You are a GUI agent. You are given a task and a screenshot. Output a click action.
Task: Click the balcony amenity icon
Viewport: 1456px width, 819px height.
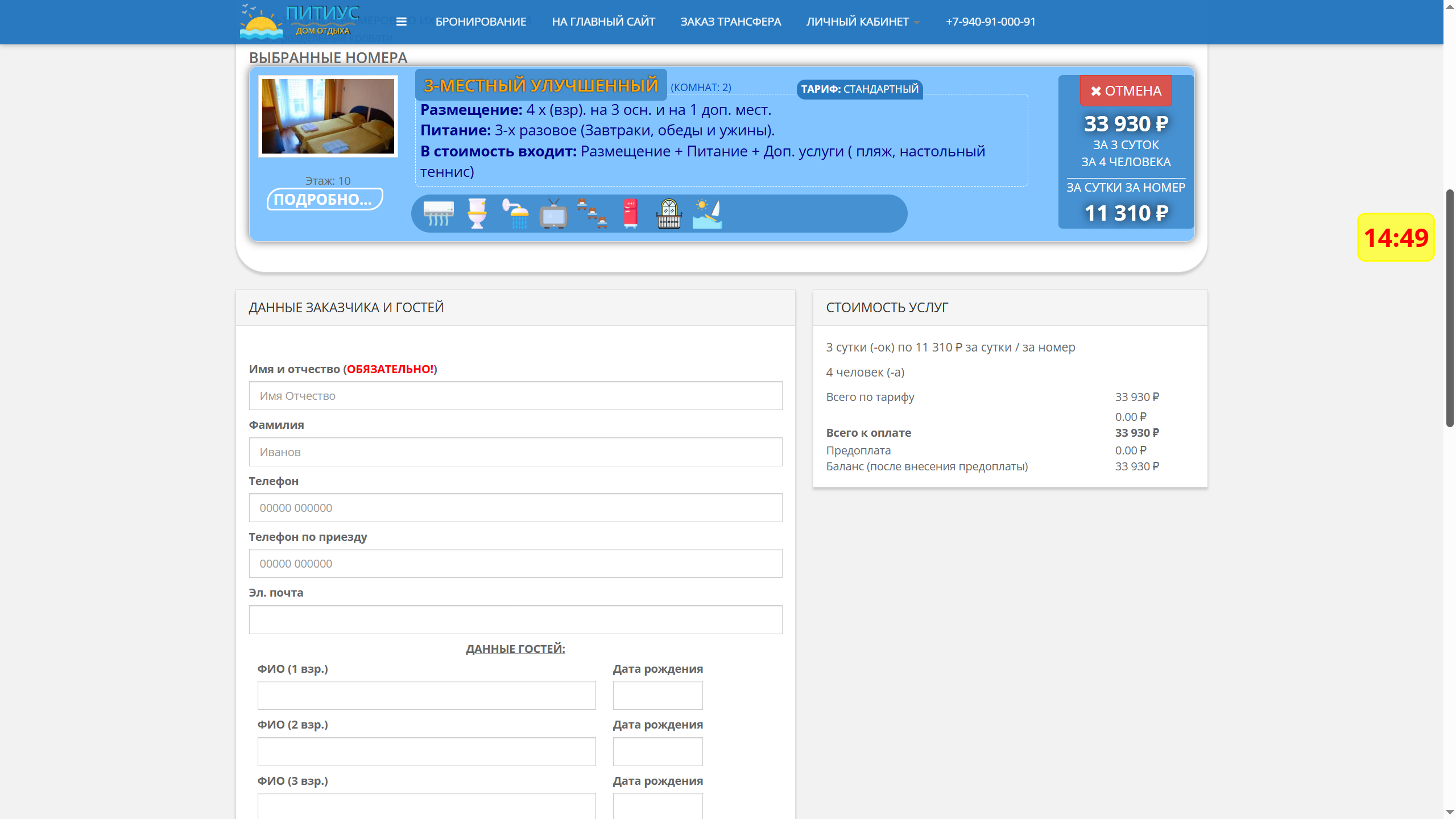point(669,214)
